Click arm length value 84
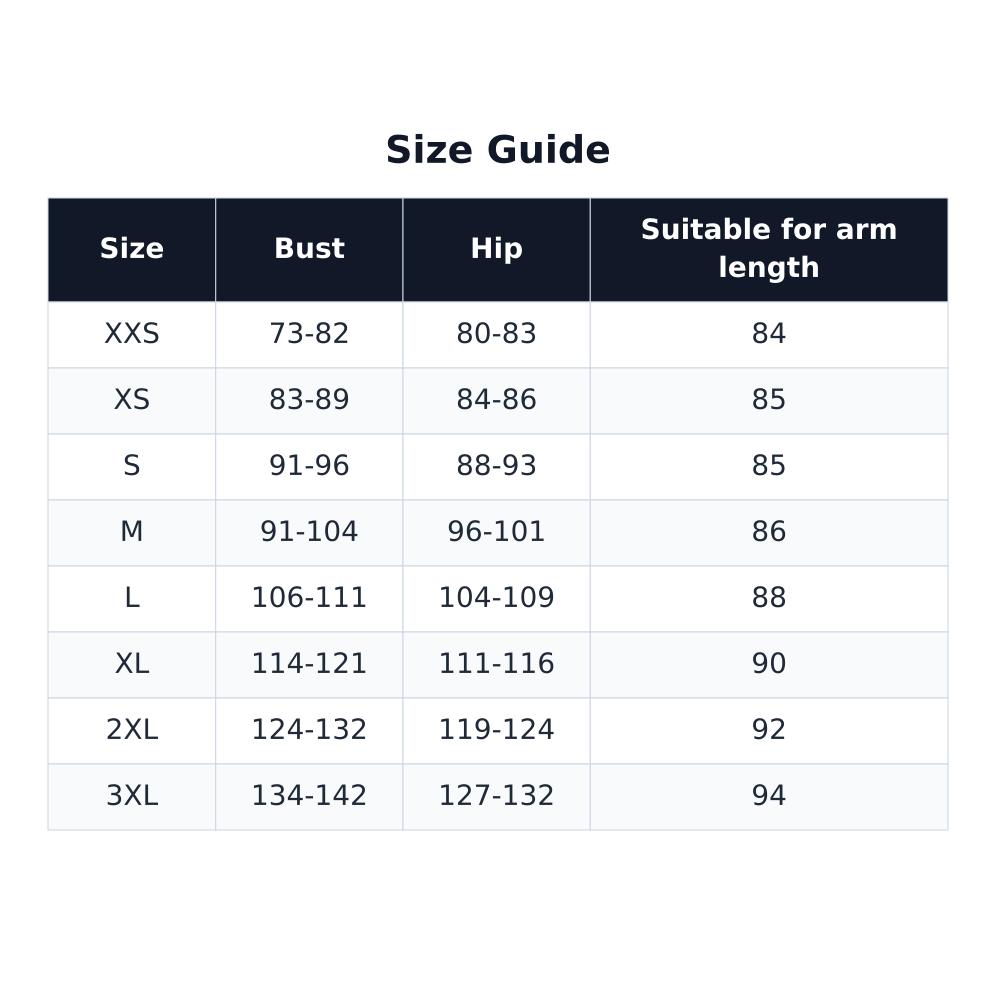This screenshot has width=996, height=996. [769, 334]
